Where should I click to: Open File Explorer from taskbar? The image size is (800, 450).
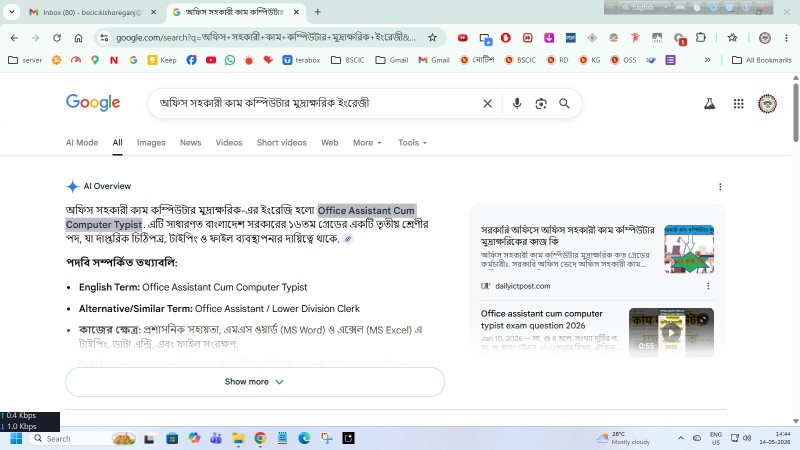click(238, 438)
